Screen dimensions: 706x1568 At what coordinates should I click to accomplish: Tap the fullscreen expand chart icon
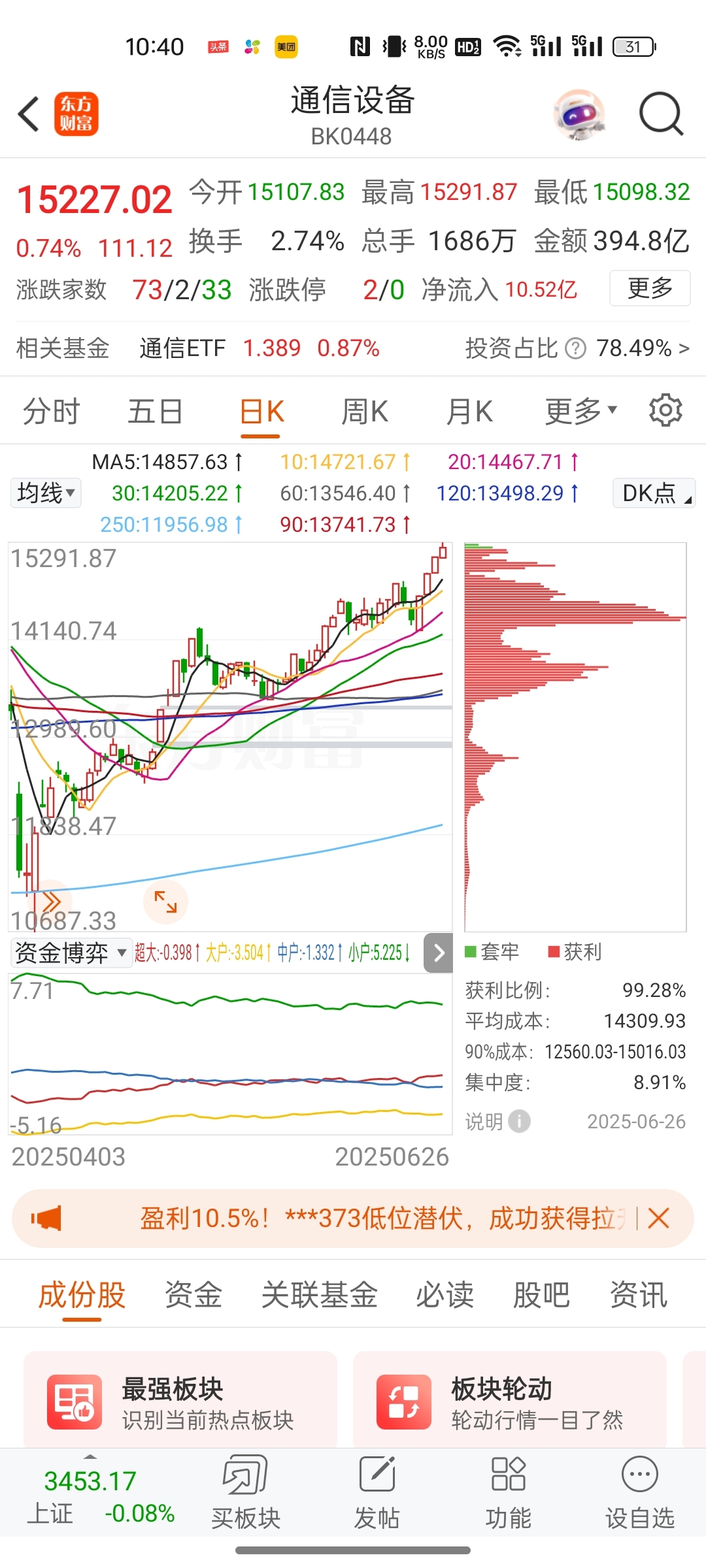[x=165, y=902]
